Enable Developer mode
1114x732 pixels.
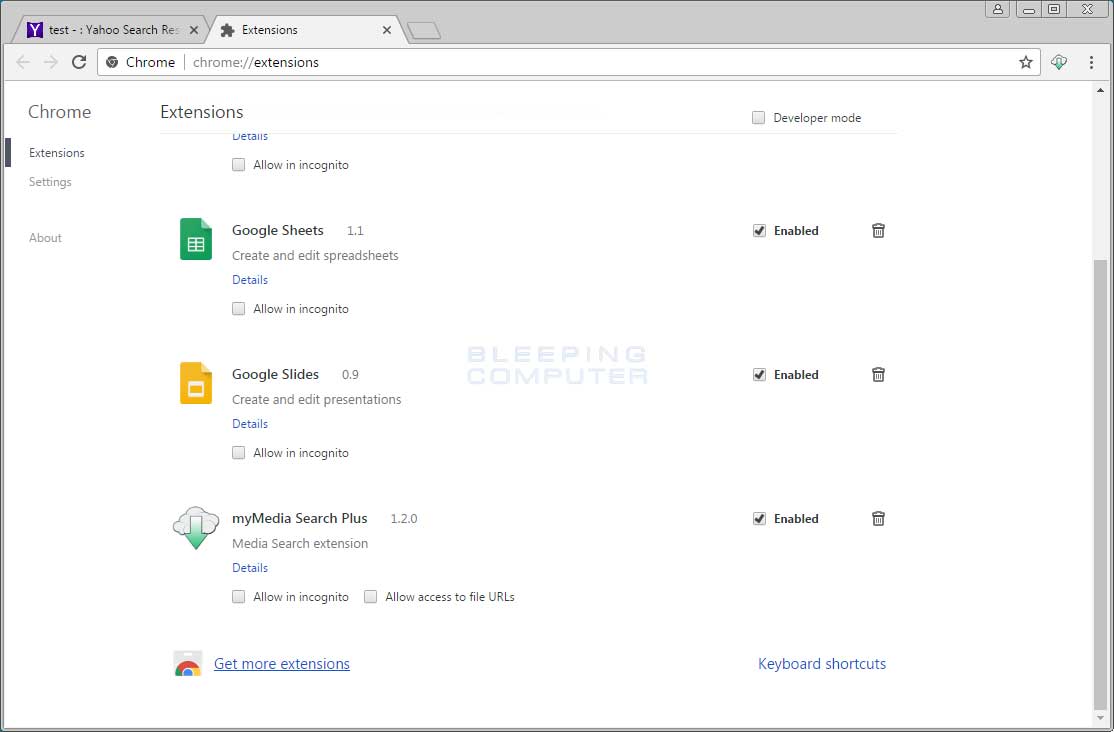758,117
